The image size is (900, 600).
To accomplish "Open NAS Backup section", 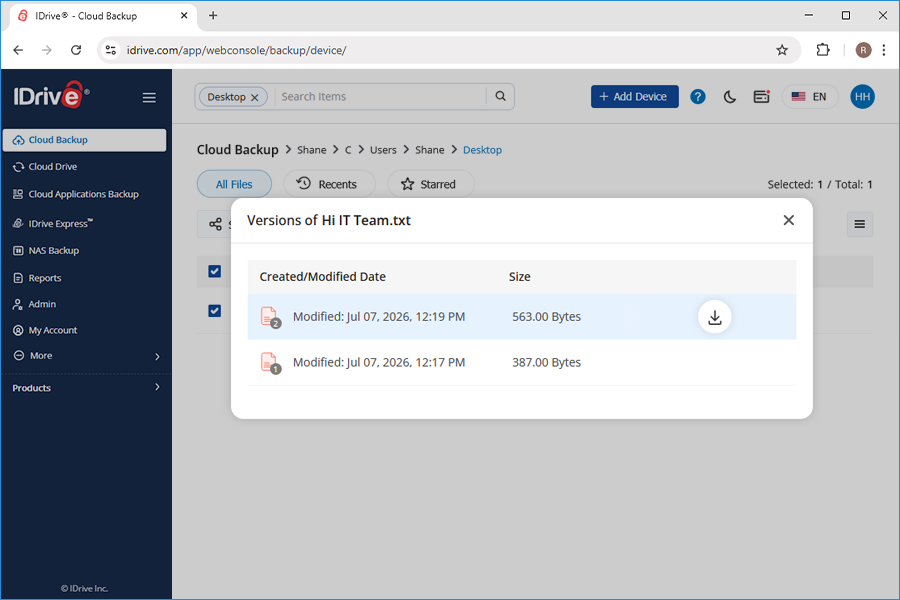I will (x=54, y=250).
